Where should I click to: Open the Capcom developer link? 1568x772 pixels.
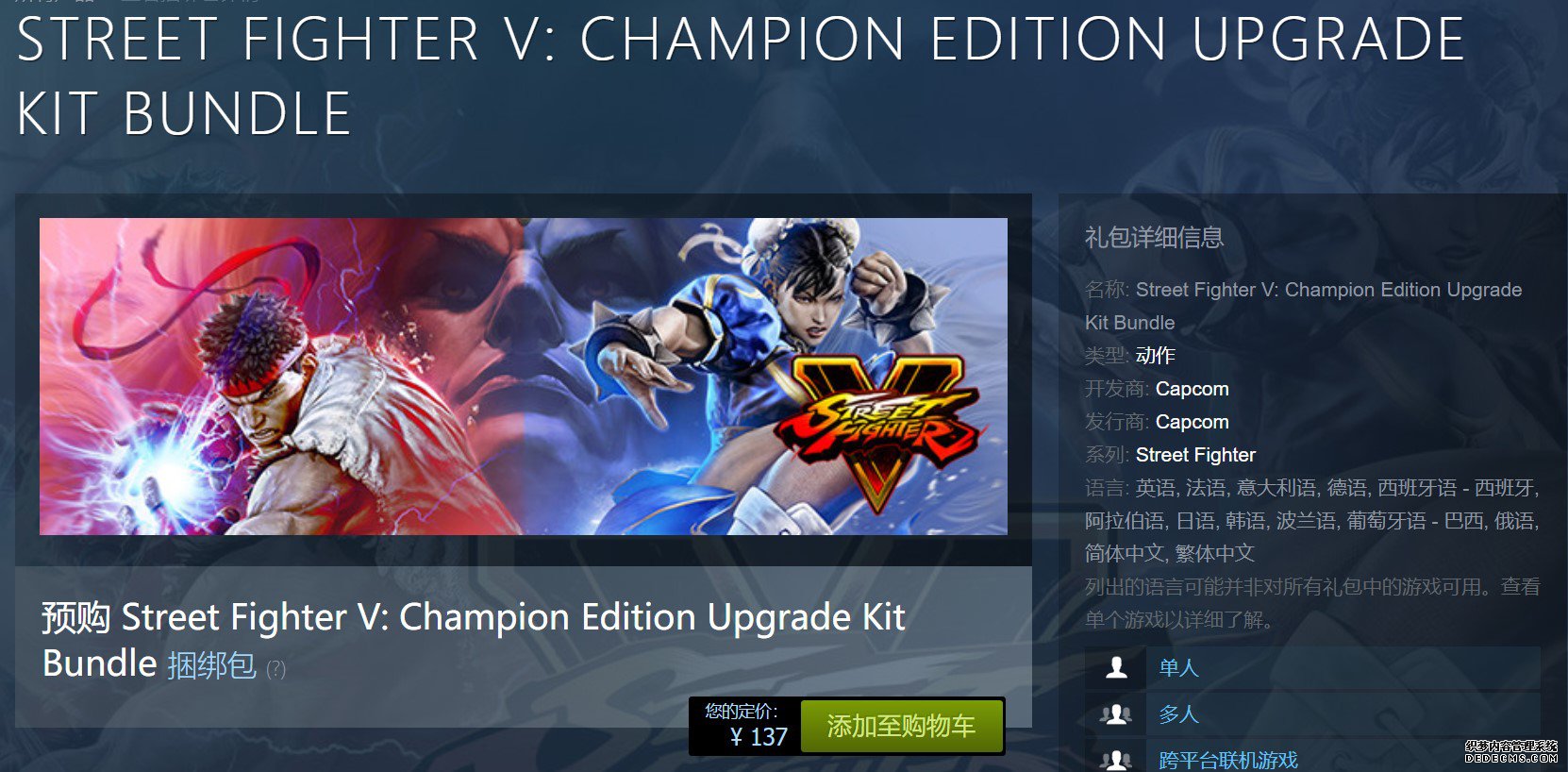1192,389
